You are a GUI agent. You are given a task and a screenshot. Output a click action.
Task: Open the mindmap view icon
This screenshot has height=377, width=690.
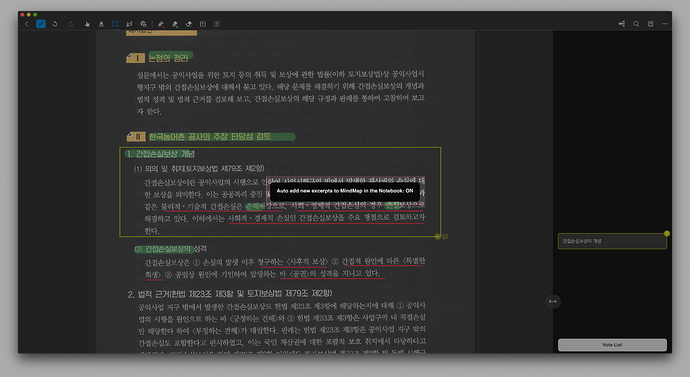(x=622, y=24)
